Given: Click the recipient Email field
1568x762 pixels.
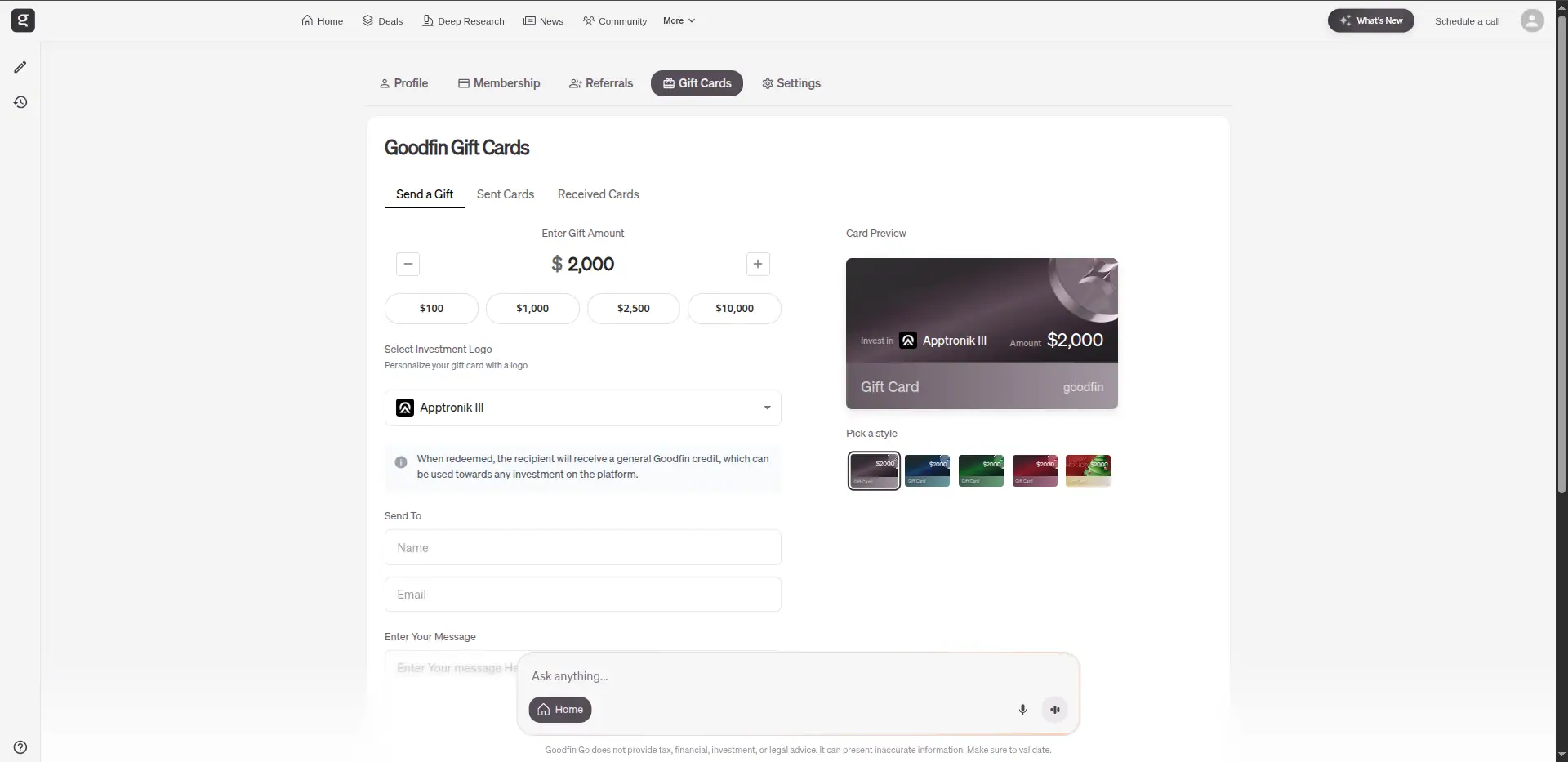Looking at the screenshot, I should pyautogui.click(x=583, y=595).
